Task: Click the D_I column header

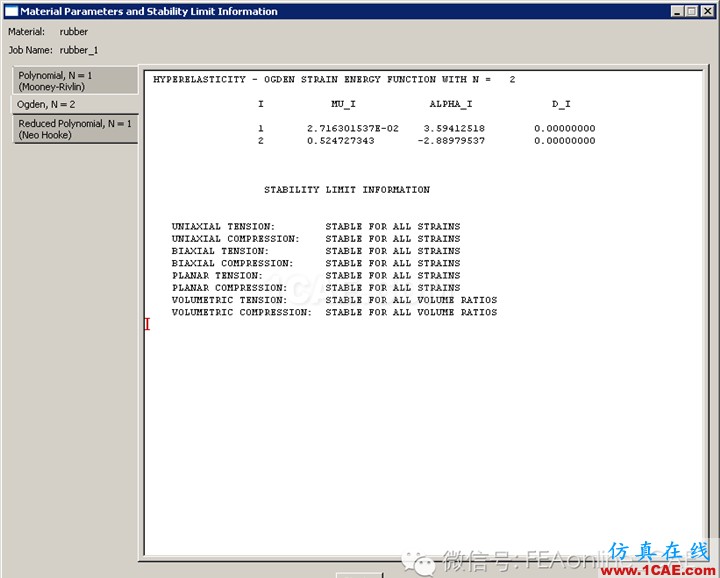Action: [x=561, y=104]
